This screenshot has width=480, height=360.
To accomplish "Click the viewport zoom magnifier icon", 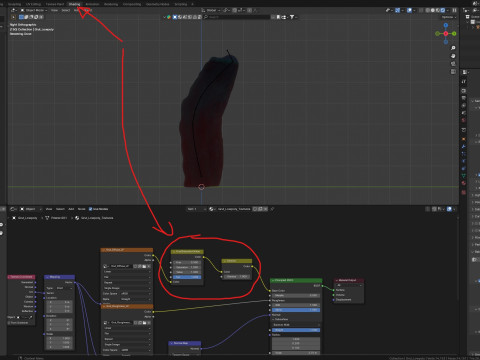I will point(453,48).
